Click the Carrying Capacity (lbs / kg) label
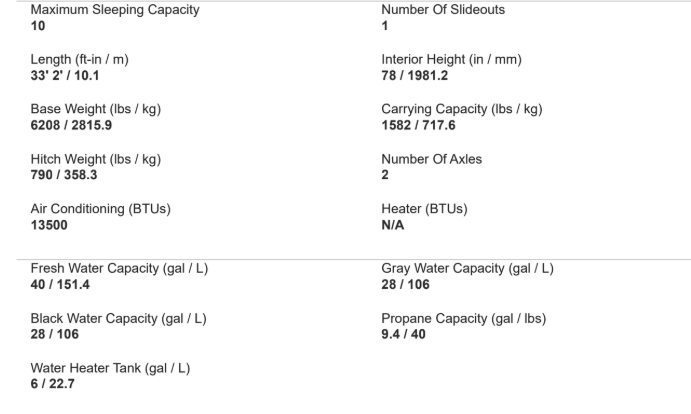 [461, 109]
